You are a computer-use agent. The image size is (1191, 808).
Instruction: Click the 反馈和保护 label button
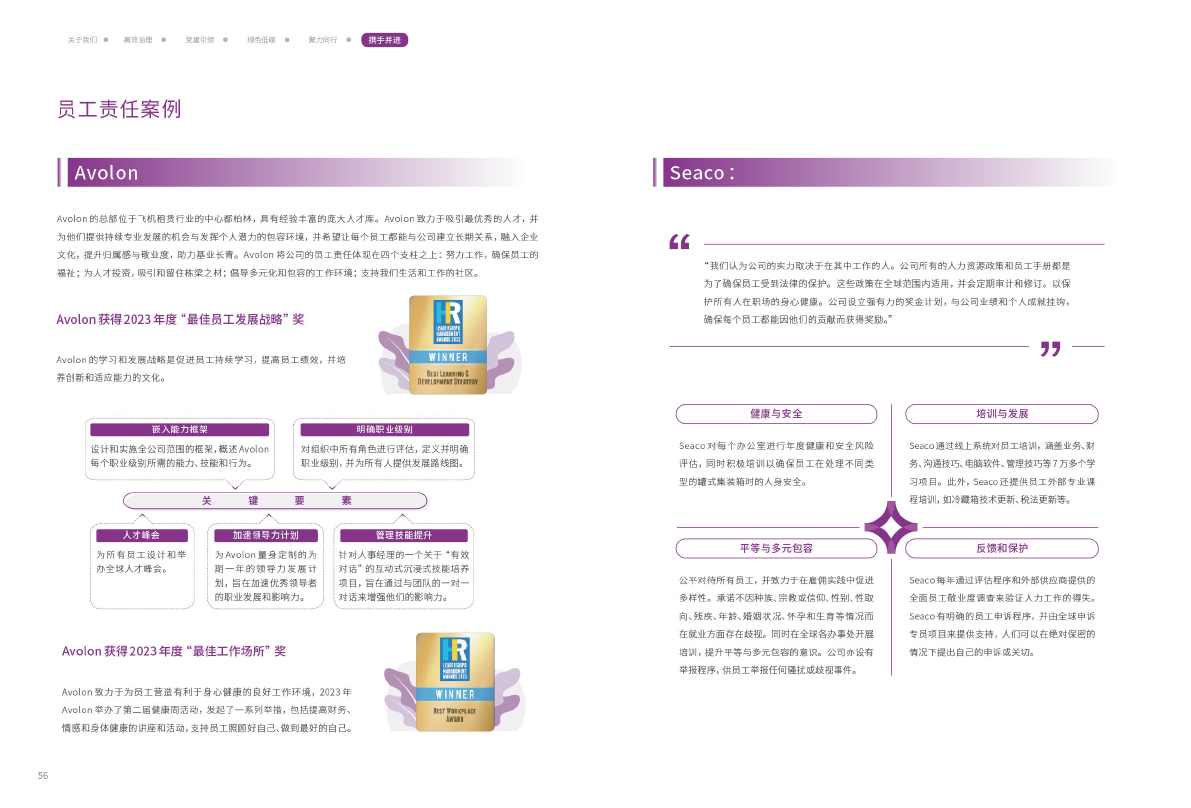[1001, 548]
